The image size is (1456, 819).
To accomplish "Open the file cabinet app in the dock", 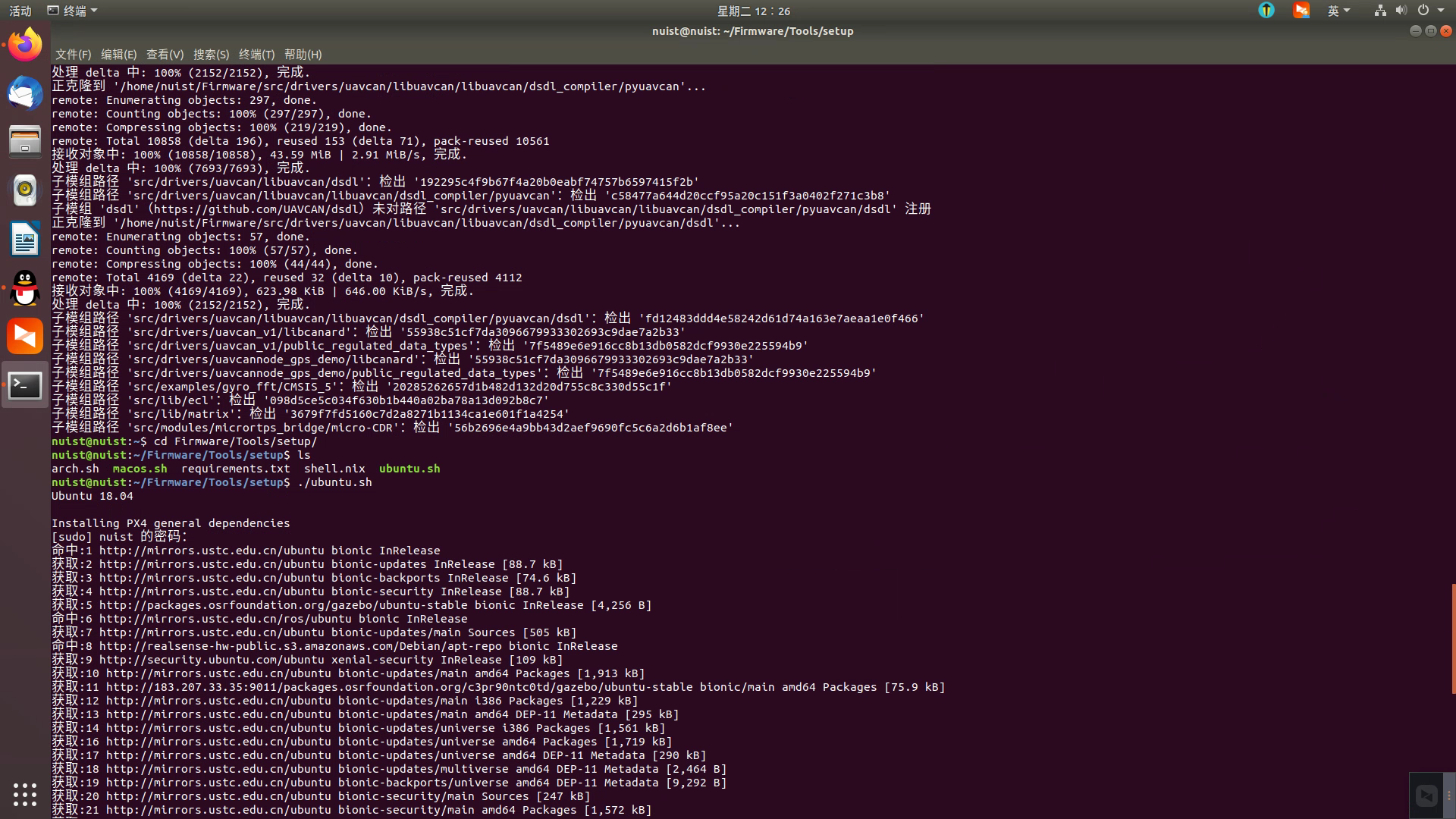I will pos(24,141).
